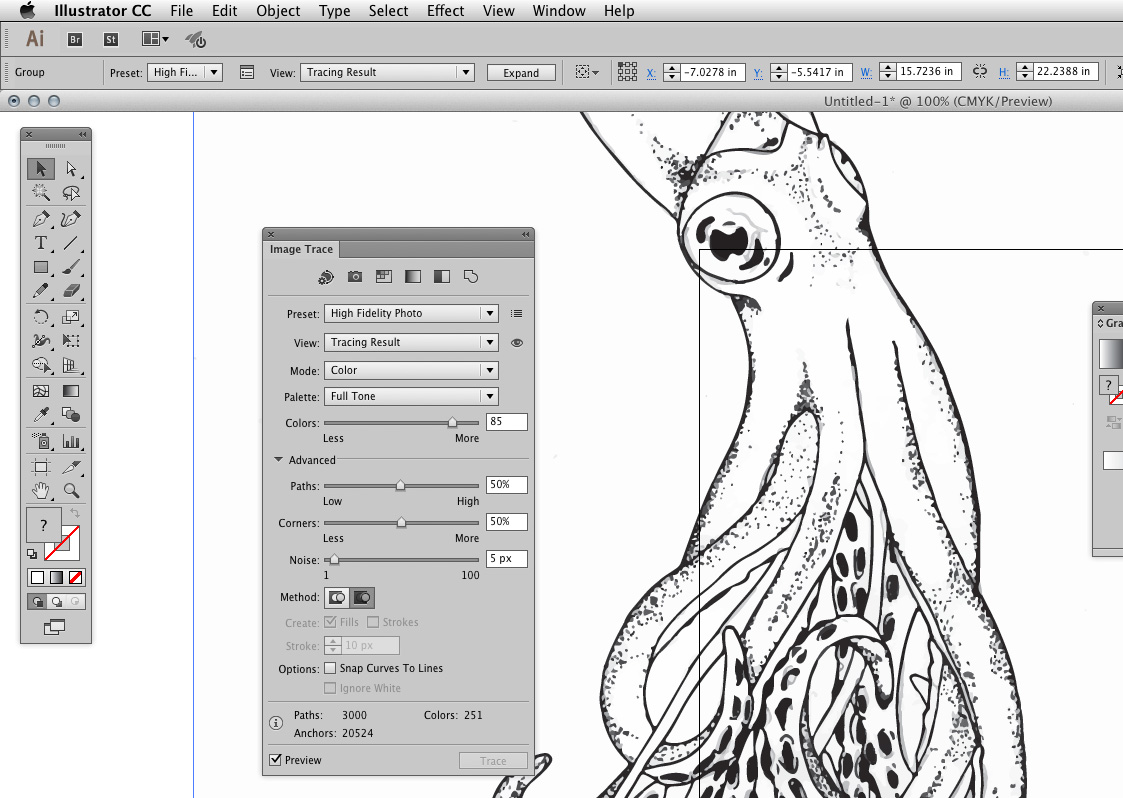Click the Expand button in control bar

click(521, 72)
